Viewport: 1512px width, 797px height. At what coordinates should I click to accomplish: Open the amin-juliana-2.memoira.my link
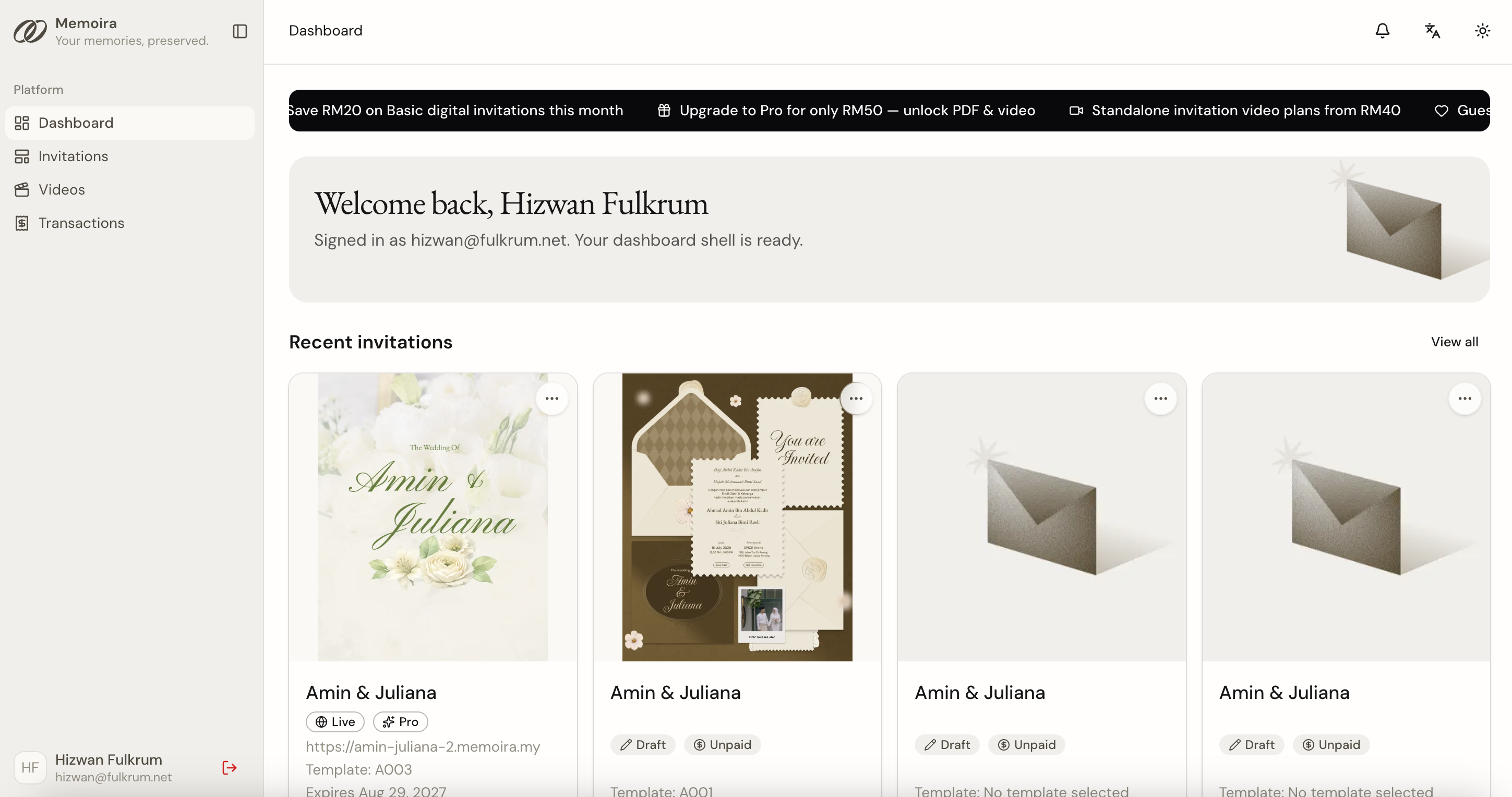click(423, 746)
